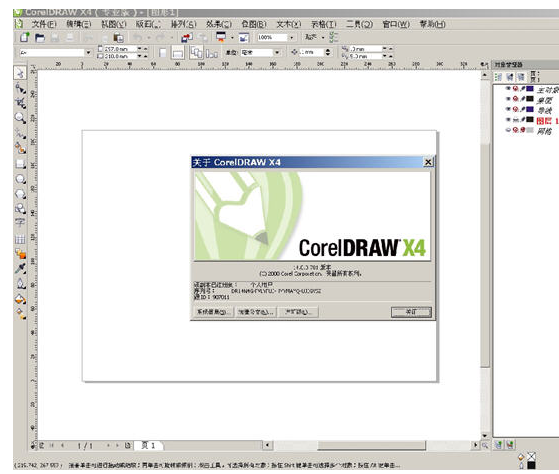
Task: Select the Eyedropper tool
Action: point(20,268)
